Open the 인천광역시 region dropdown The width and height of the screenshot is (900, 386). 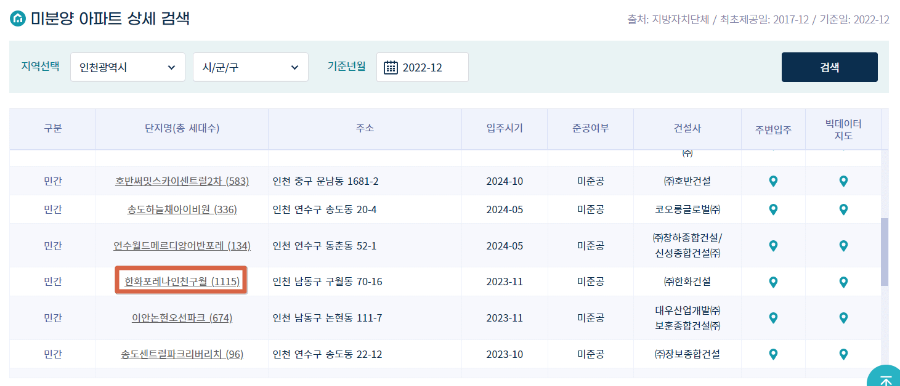(128, 67)
